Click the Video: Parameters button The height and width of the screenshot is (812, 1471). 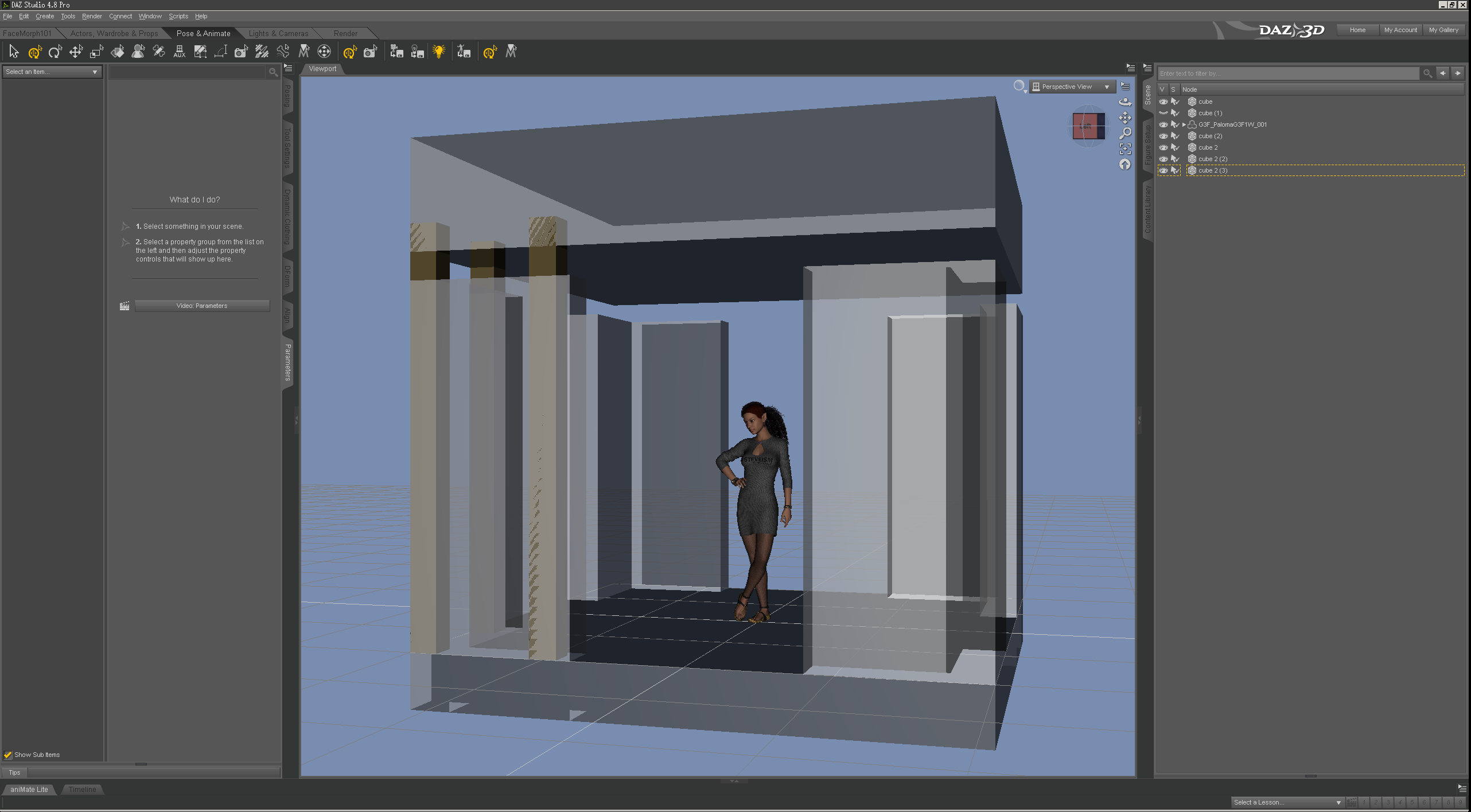point(202,306)
